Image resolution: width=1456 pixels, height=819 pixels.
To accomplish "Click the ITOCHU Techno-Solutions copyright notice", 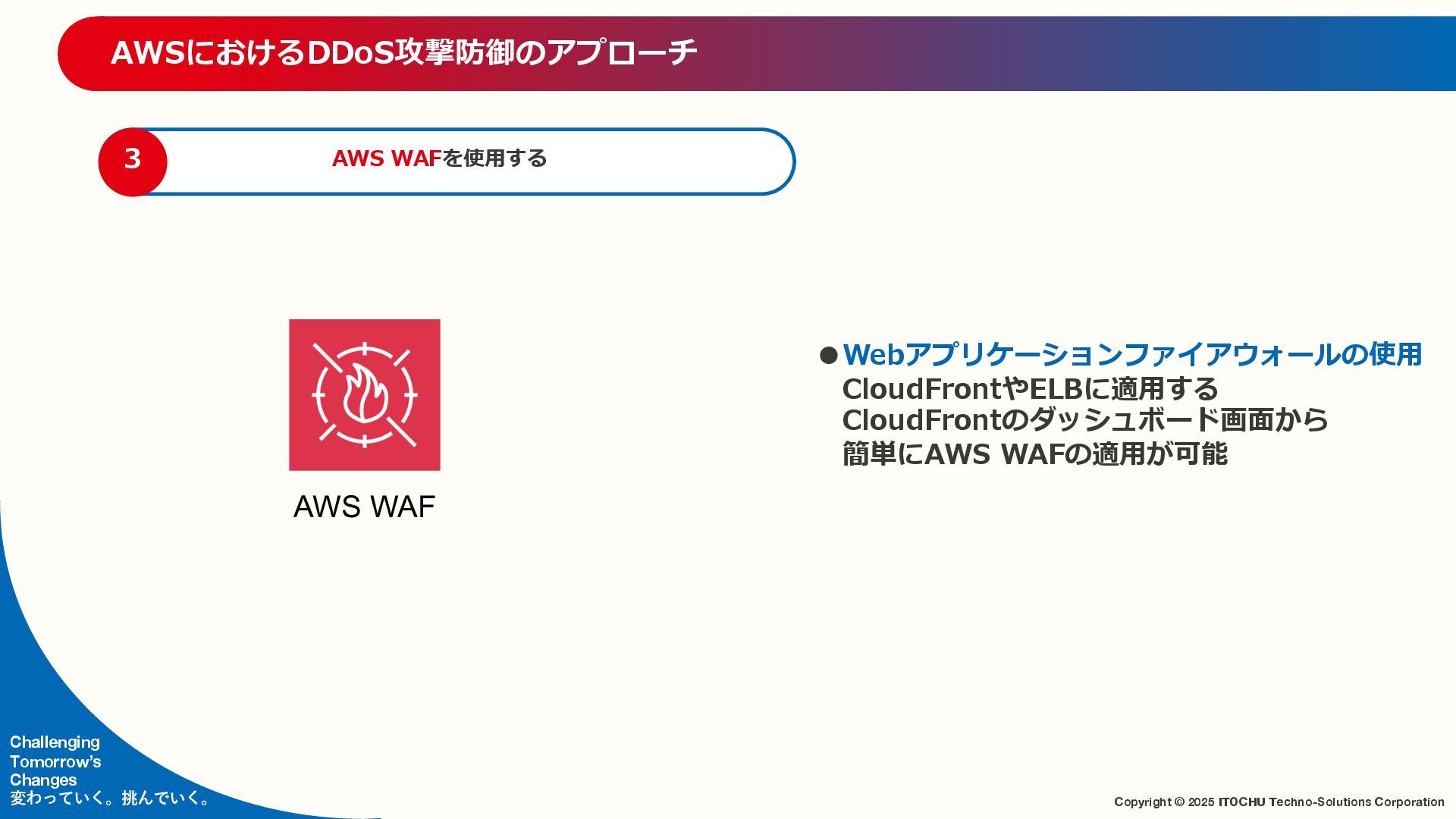I will (x=1279, y=802).
